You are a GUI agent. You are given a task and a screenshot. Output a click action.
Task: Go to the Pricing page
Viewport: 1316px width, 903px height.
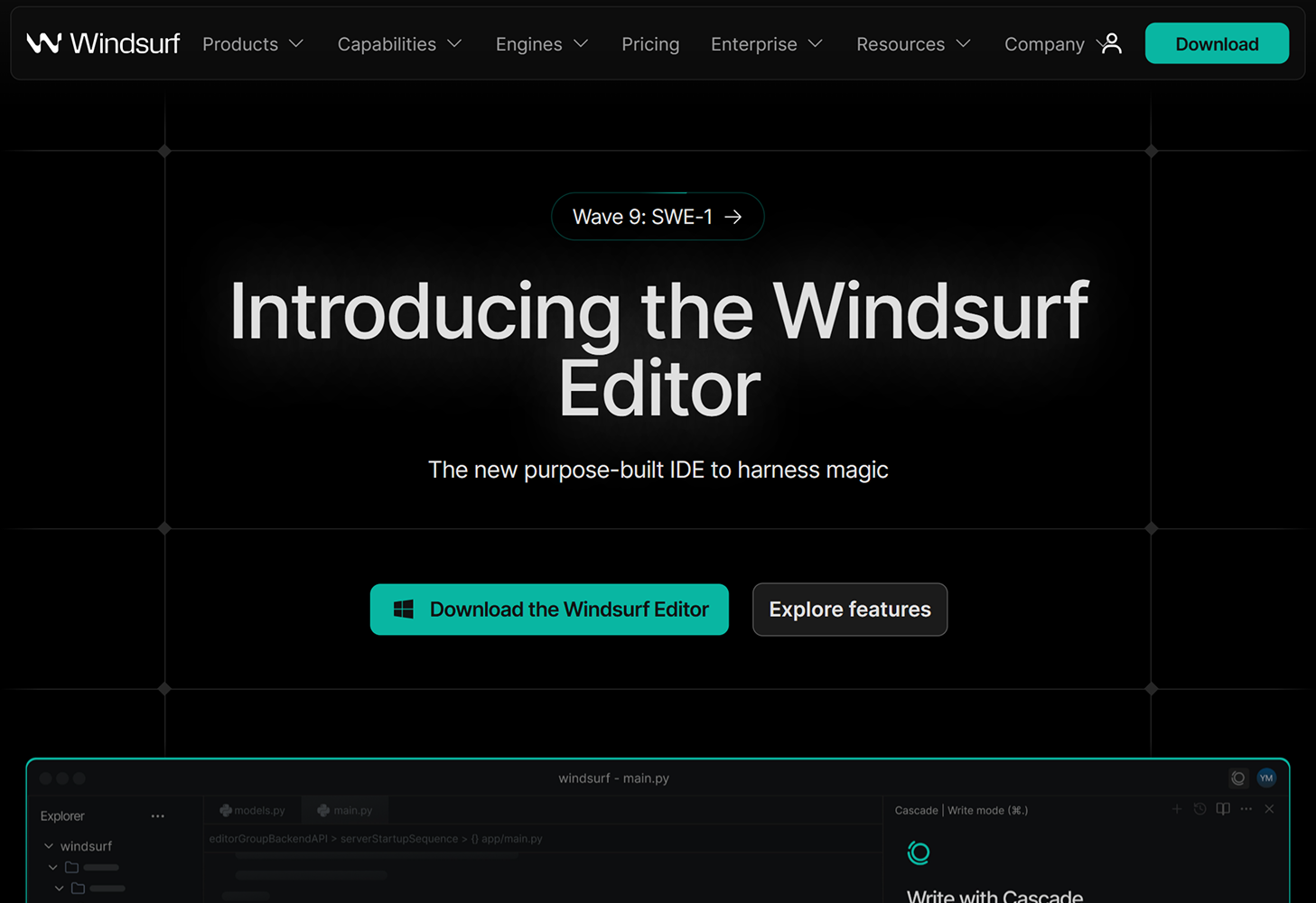point(650,44)
